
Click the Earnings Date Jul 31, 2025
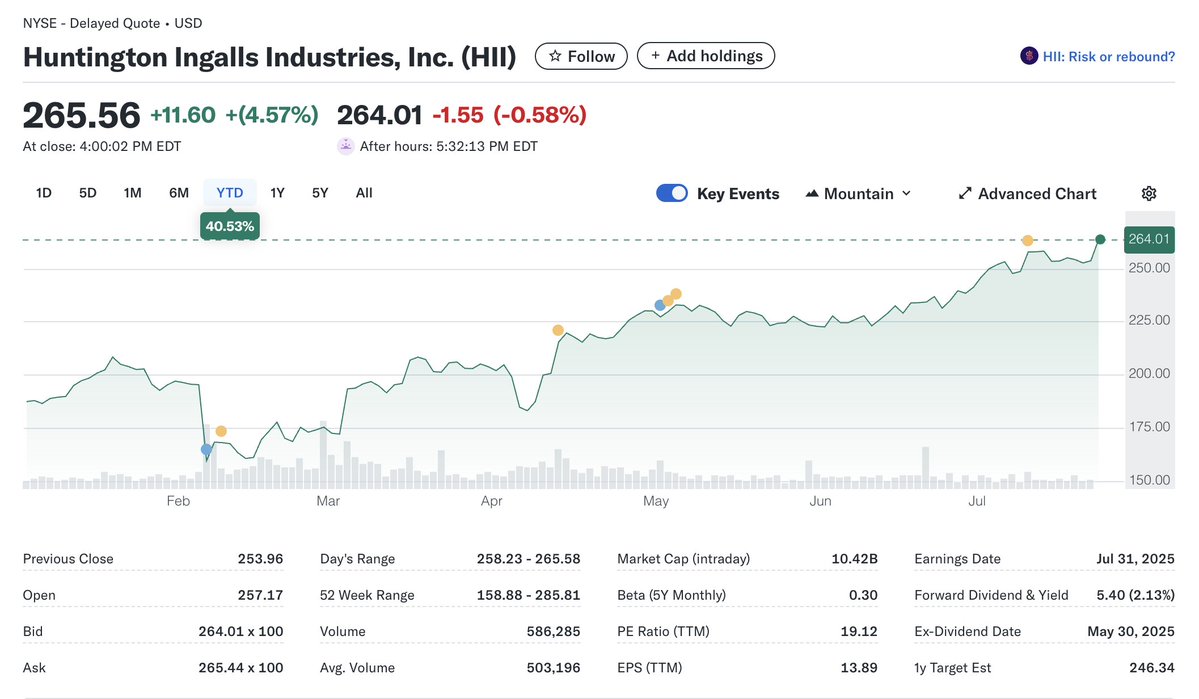tap(1136, 559)
